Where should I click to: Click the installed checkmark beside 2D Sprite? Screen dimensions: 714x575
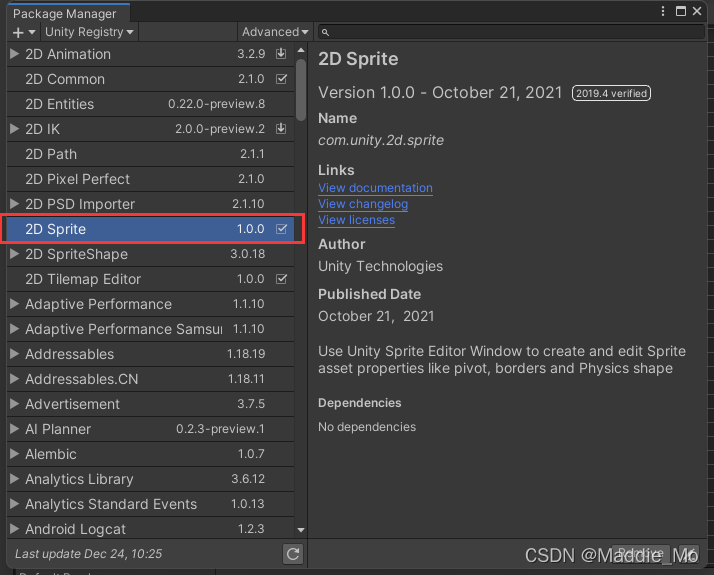coord(281,229)
